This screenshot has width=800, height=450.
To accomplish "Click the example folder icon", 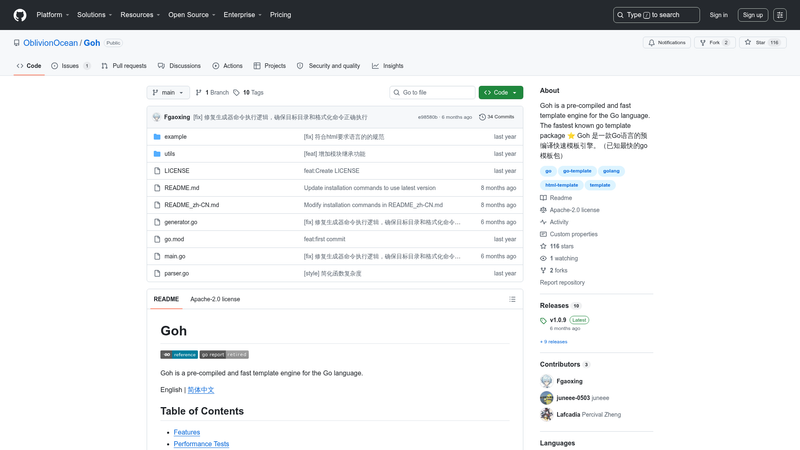I will pos(157,137).
